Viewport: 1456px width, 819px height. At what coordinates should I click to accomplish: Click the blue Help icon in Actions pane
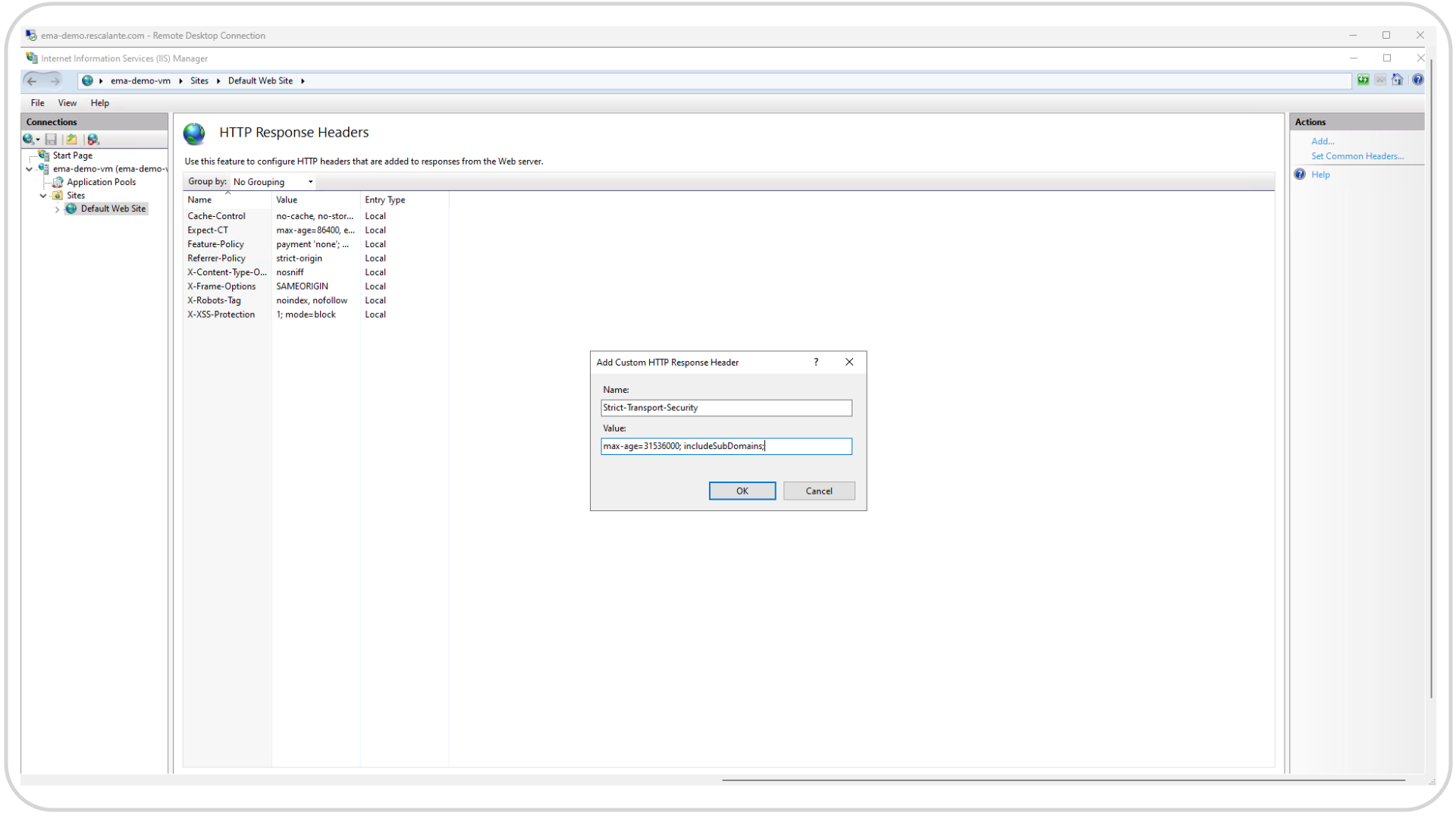coord(1300,174)
